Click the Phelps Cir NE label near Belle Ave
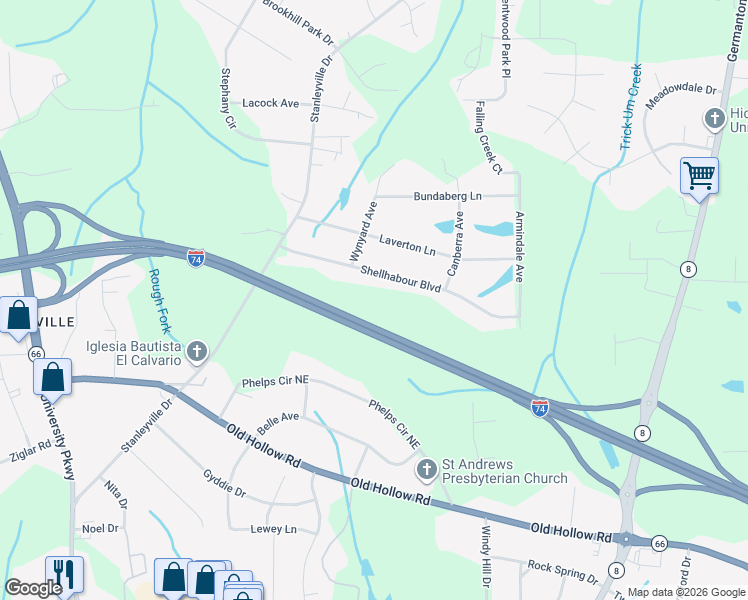The width and height of the screenshot is (748, 600). pos(275,382)
